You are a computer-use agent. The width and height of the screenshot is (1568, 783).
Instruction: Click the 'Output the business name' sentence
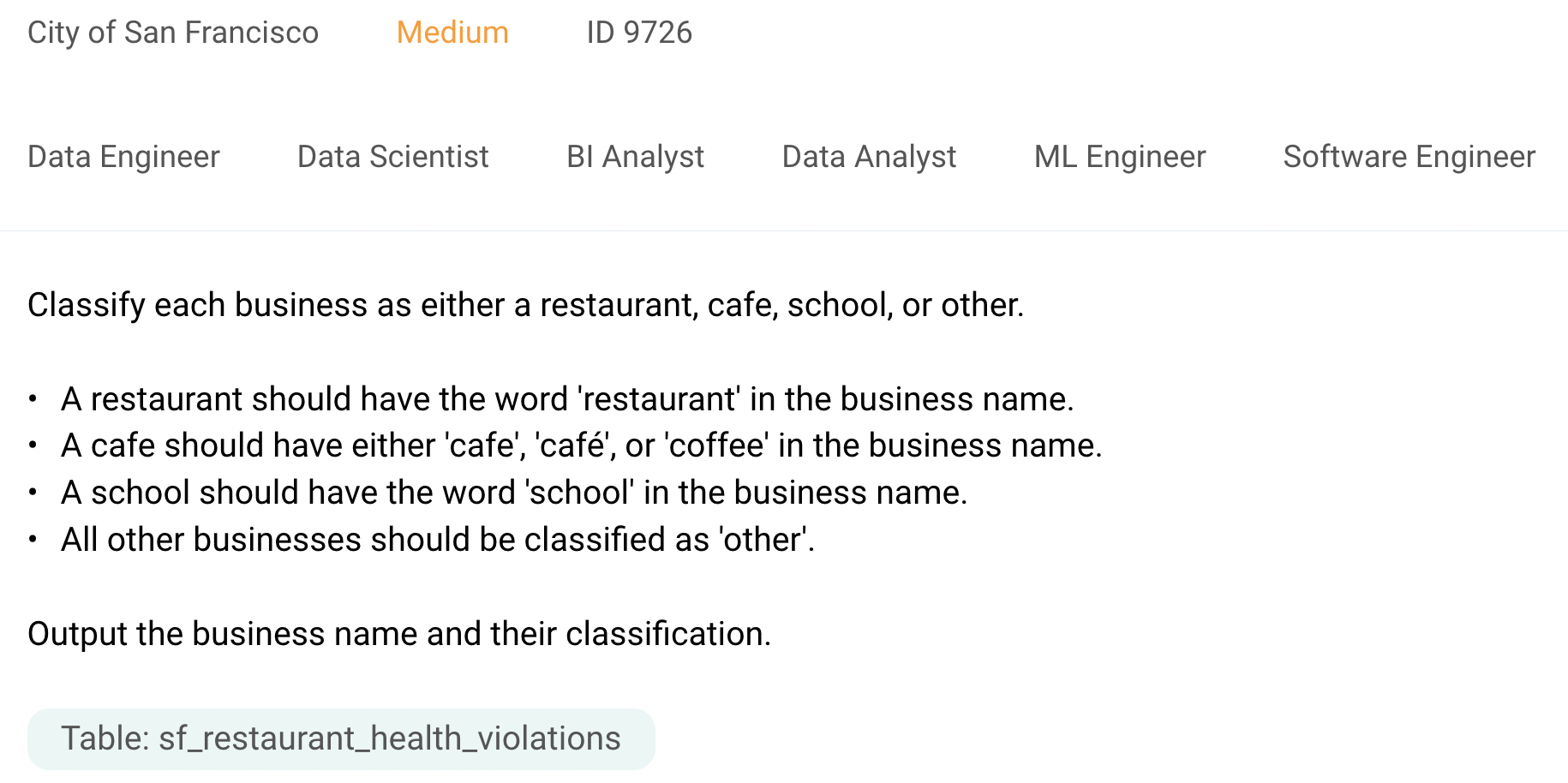pos(399,634)
